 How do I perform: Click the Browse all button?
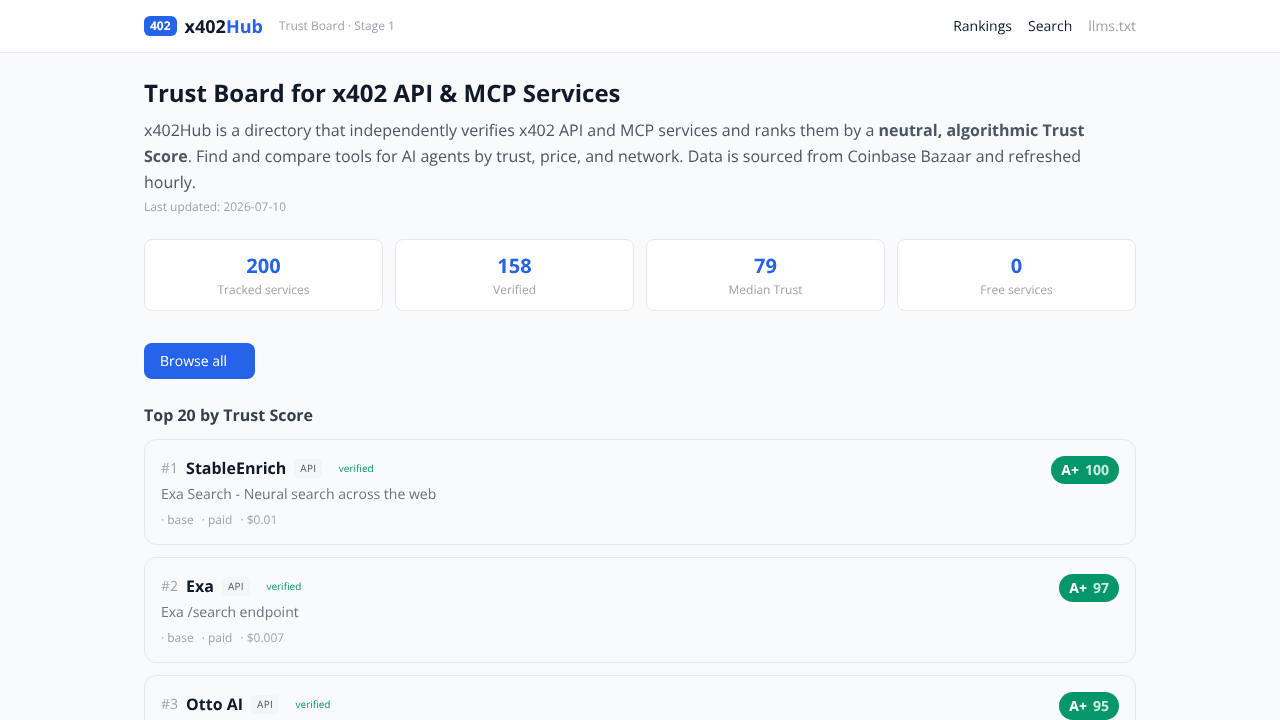tap(199, 361)
